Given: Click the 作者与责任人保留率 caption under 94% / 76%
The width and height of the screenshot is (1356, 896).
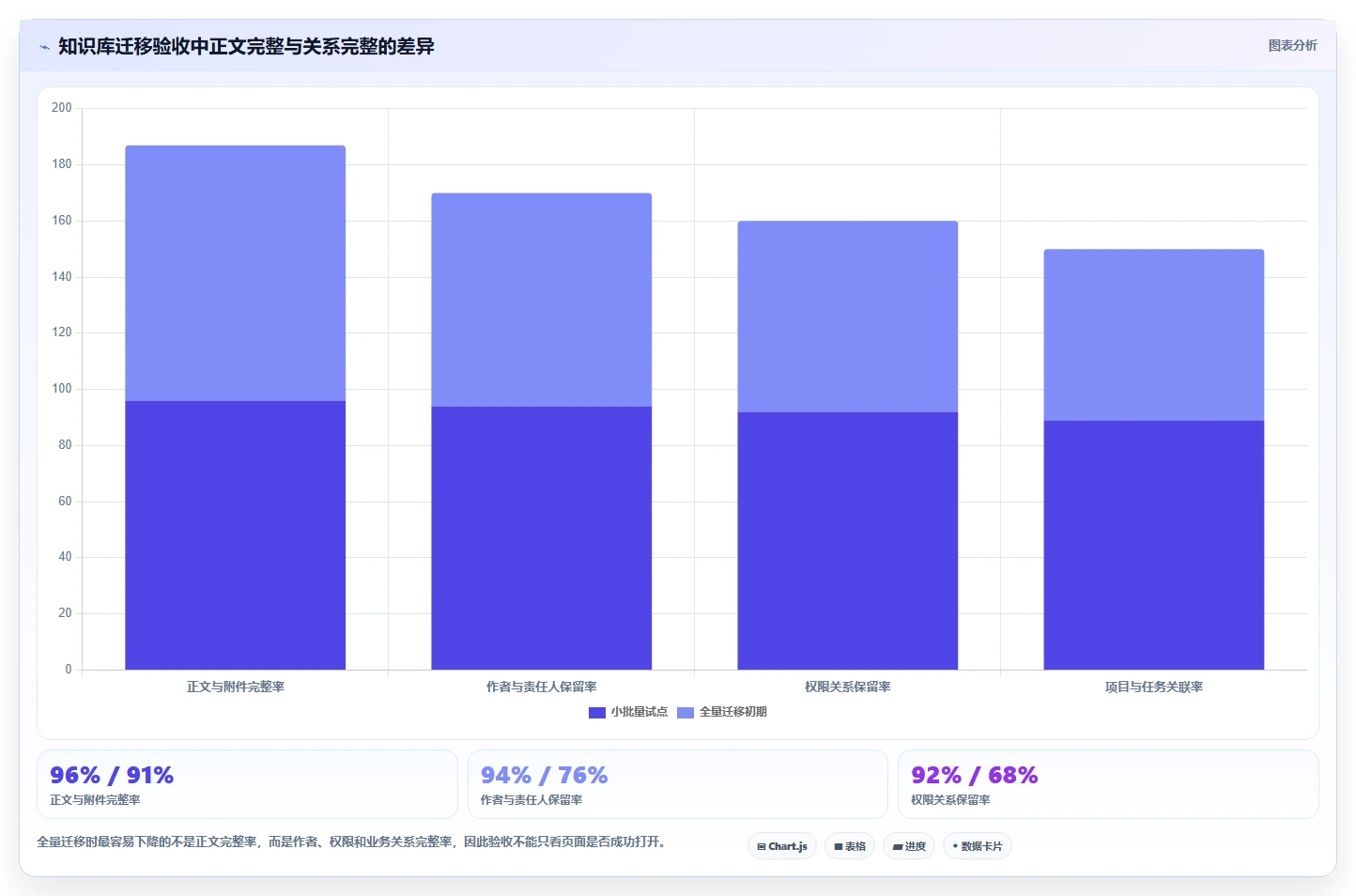Looking at the screenshot, I should 532,800.
